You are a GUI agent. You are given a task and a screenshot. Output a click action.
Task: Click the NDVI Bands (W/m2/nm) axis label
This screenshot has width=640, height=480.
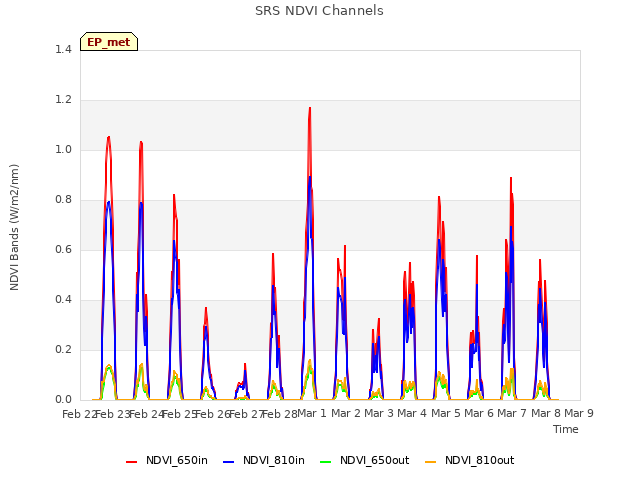(x=14, y=227)
